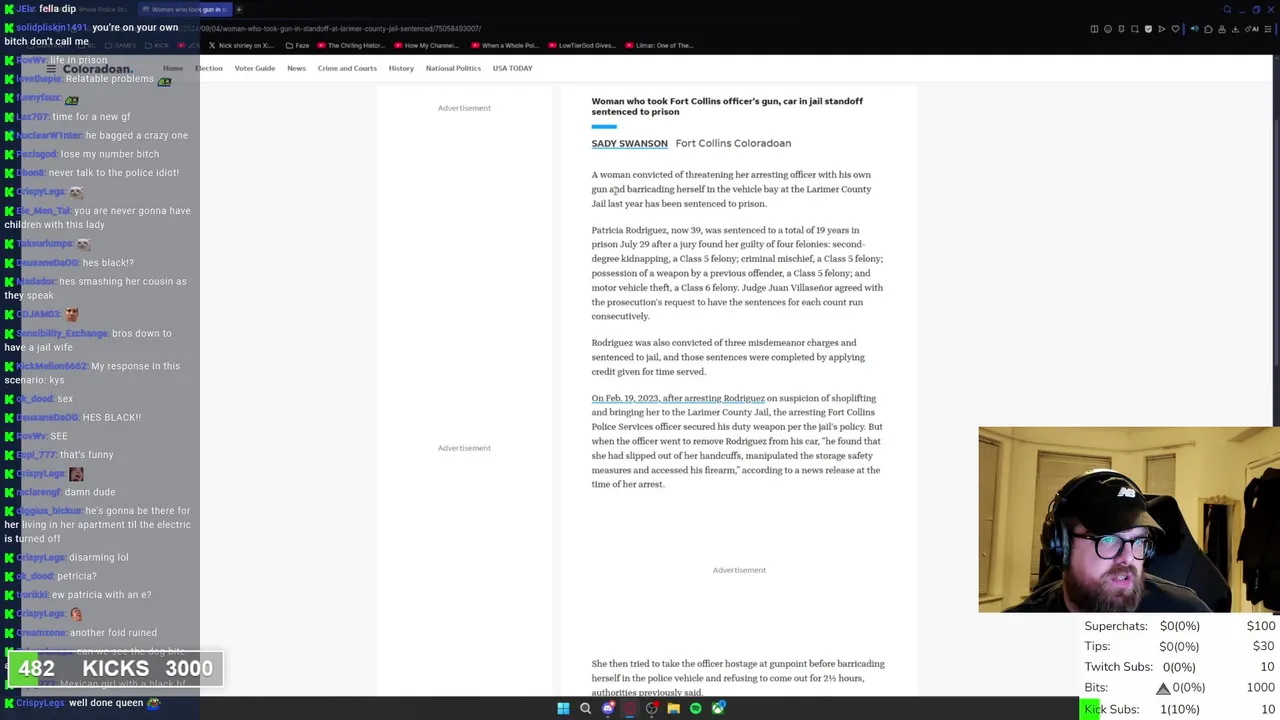Open Discord from the taskbar
Viewport: 1280px width, 720px height.
(x=607, y=708)
